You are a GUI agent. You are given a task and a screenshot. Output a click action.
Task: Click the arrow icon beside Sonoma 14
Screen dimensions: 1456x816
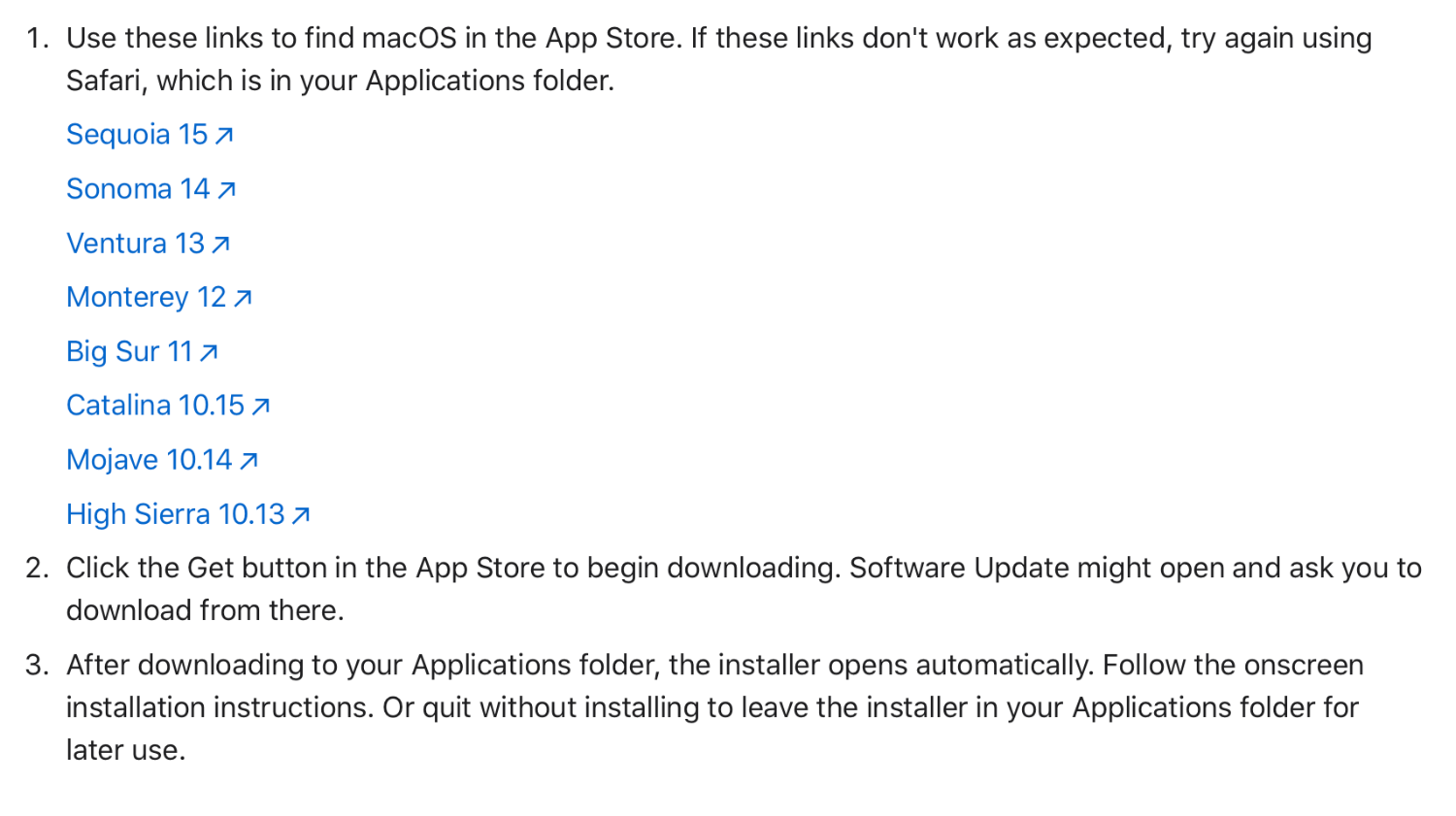coord(226,190)
